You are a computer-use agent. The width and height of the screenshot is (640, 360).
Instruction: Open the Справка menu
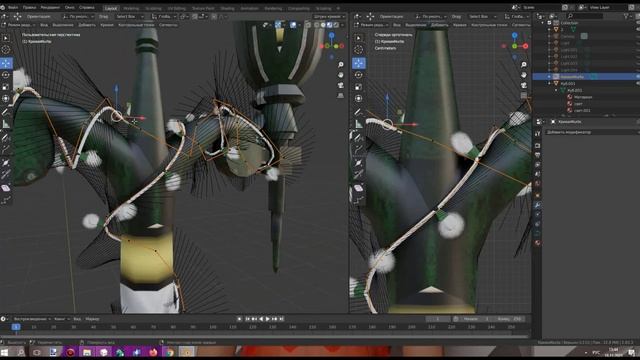(87, 7)
